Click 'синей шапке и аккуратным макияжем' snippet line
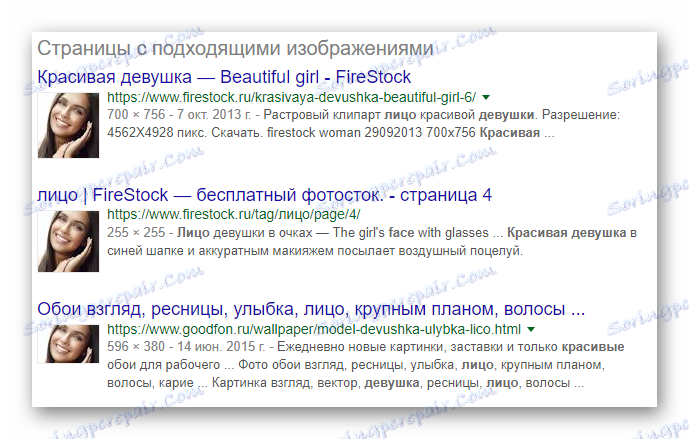The height and width of the screenshot is (439, 689). click(315, 251)
